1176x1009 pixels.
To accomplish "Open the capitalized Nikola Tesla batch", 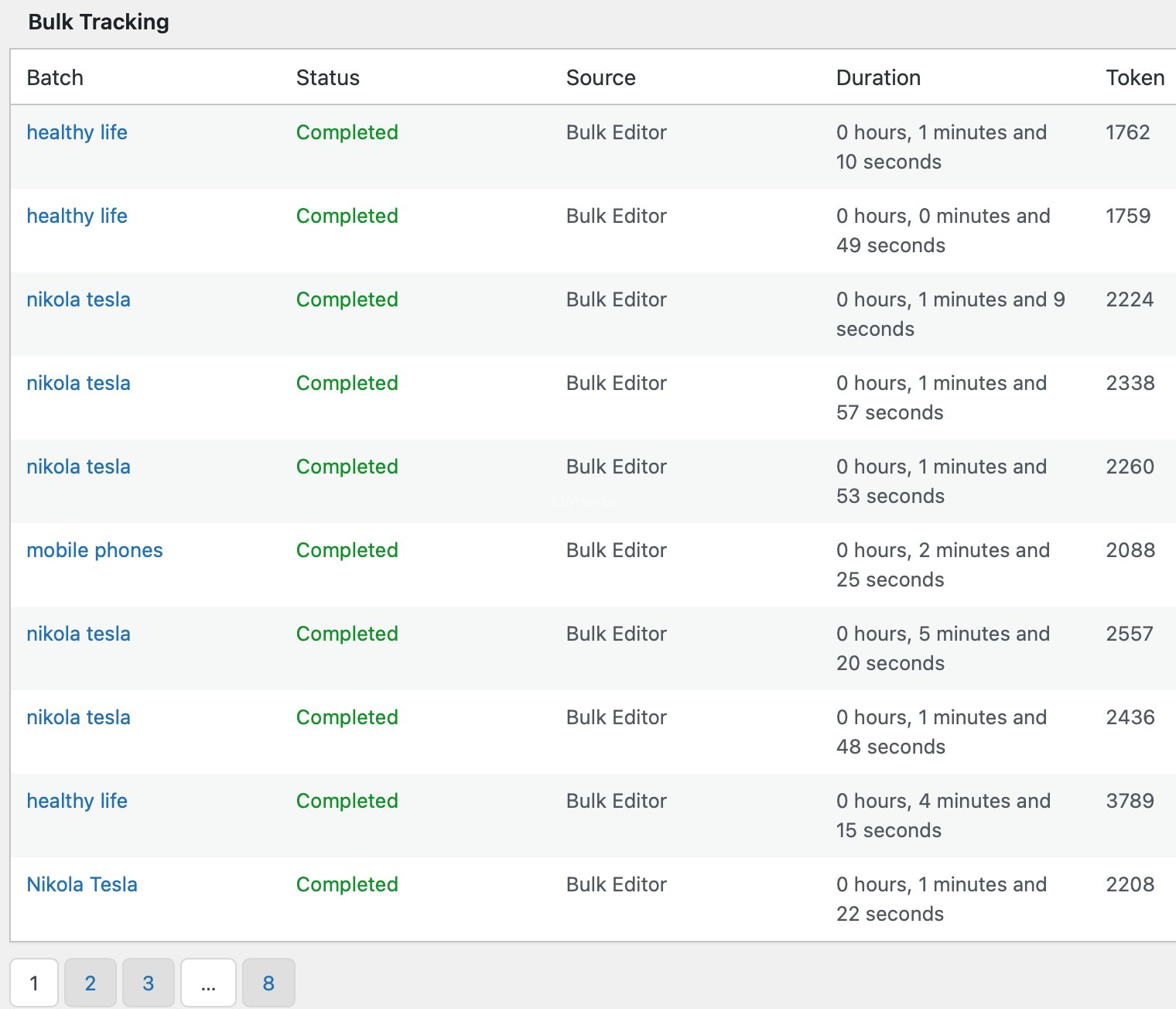I will click(81, 884).
